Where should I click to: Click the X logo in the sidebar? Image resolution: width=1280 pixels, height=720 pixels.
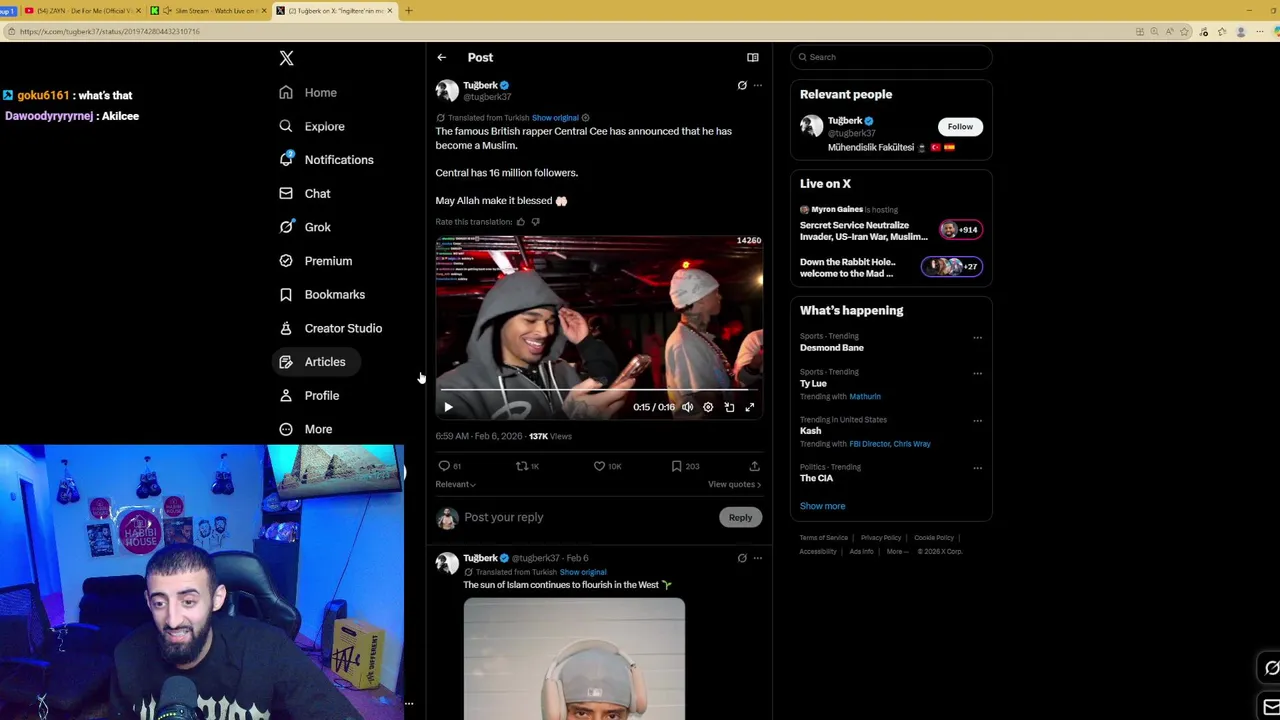286,58
